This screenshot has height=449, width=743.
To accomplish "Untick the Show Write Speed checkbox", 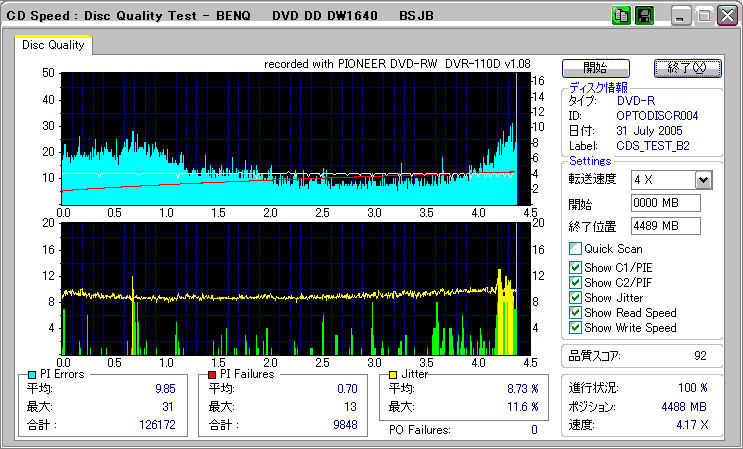I will (575, 327).
